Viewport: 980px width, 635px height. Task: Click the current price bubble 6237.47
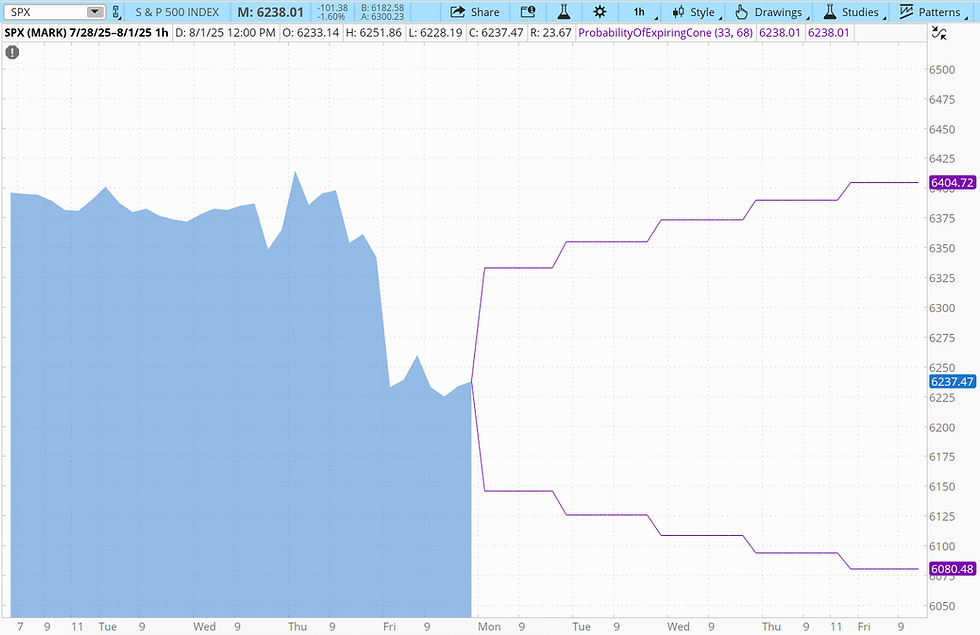pos(952,382)
